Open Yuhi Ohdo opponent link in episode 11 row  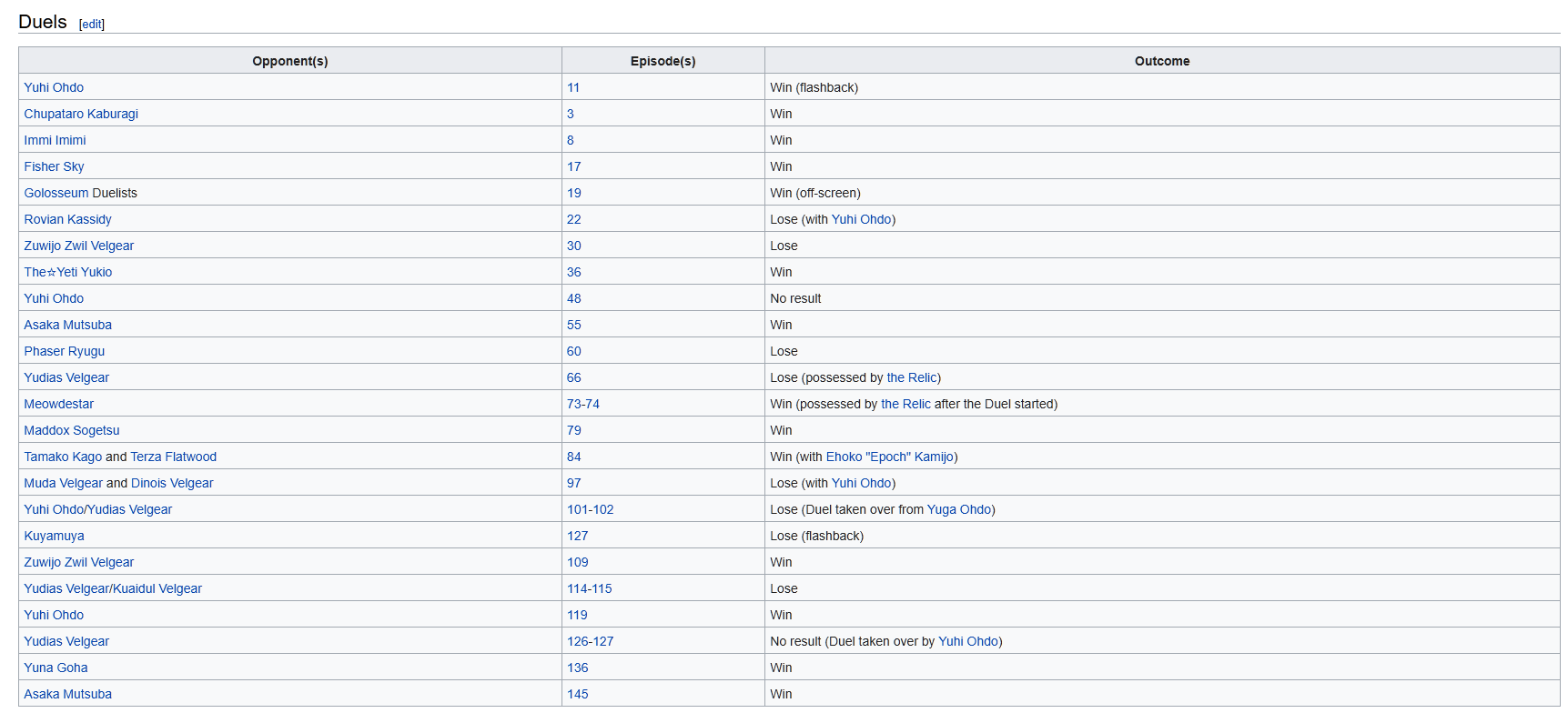point(54,87)
